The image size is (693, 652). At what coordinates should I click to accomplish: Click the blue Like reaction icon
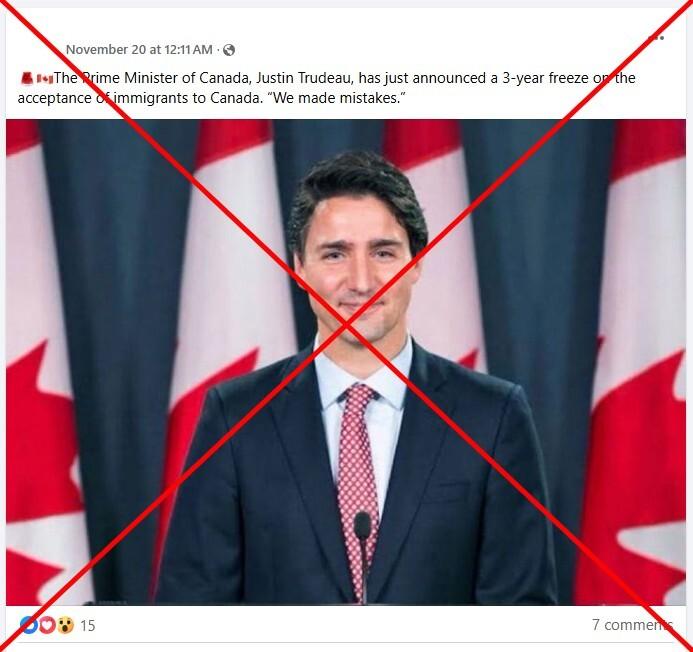29,625
